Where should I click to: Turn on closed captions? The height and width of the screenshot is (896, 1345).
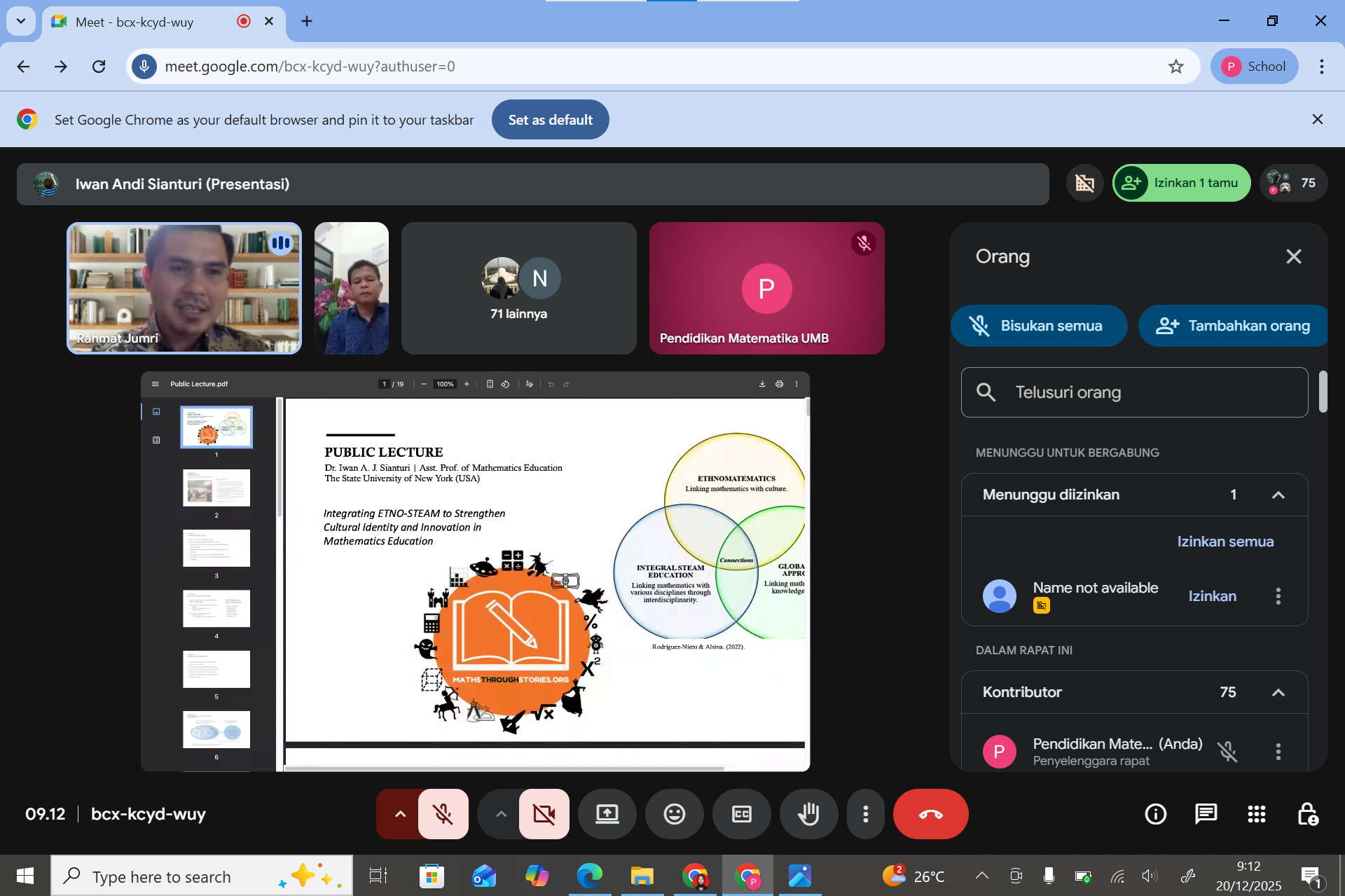tap(741, 814)
